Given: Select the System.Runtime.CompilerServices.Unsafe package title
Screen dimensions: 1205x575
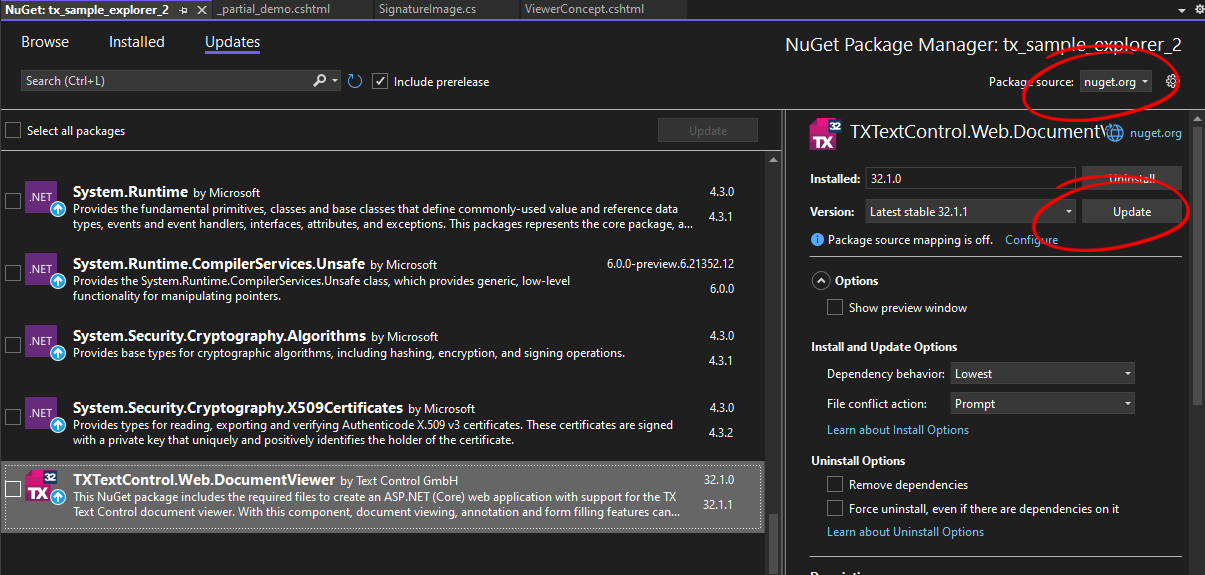Looking at the screenshot, I should (218, 264).
